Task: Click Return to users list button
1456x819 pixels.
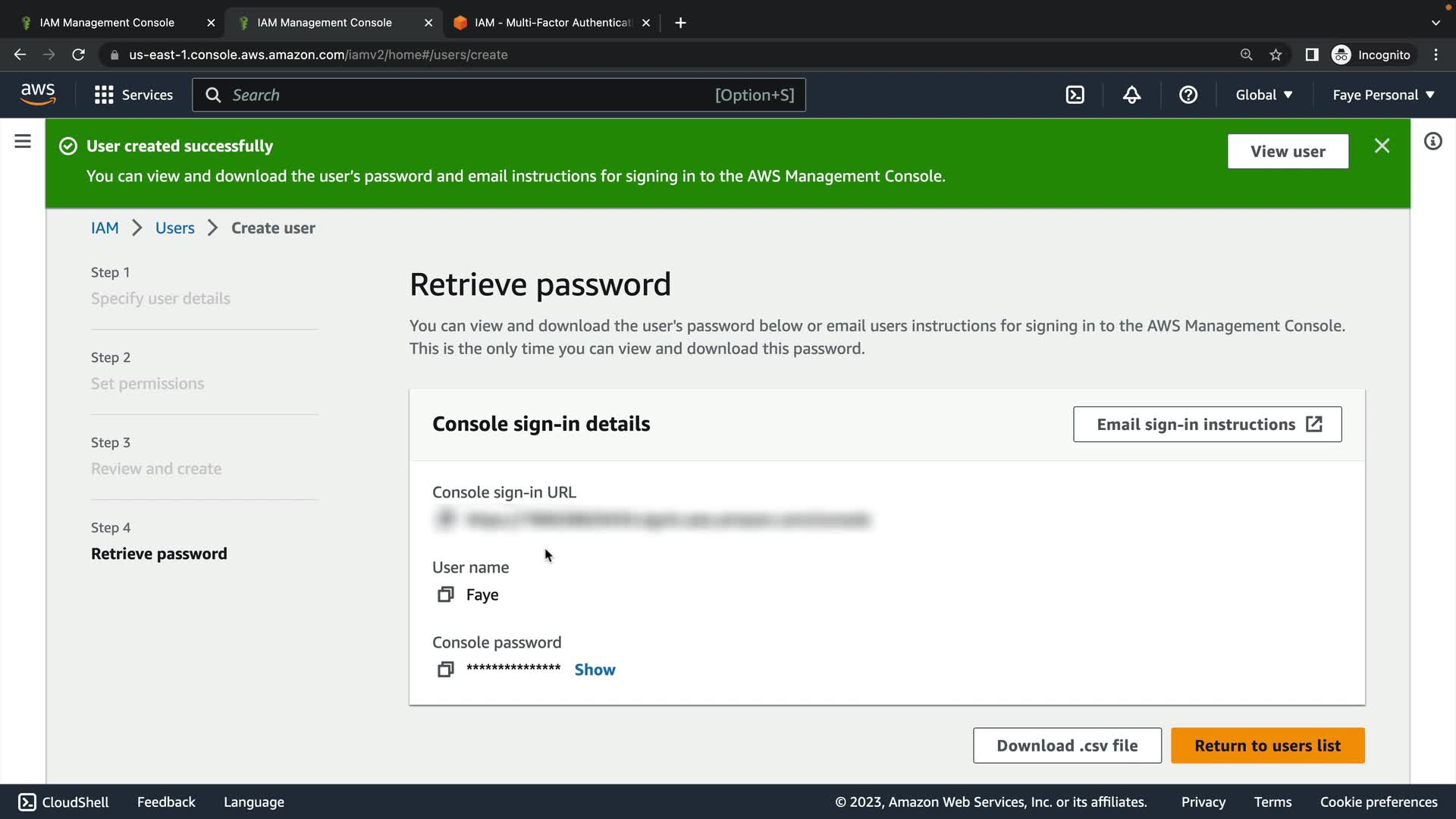Action: coord(1267,745)
